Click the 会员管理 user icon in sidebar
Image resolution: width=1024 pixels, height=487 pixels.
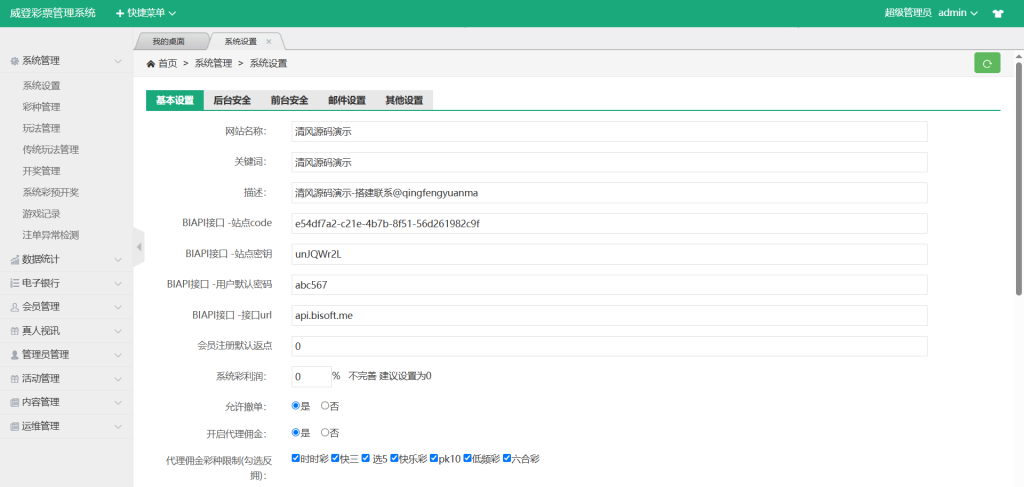14,307
